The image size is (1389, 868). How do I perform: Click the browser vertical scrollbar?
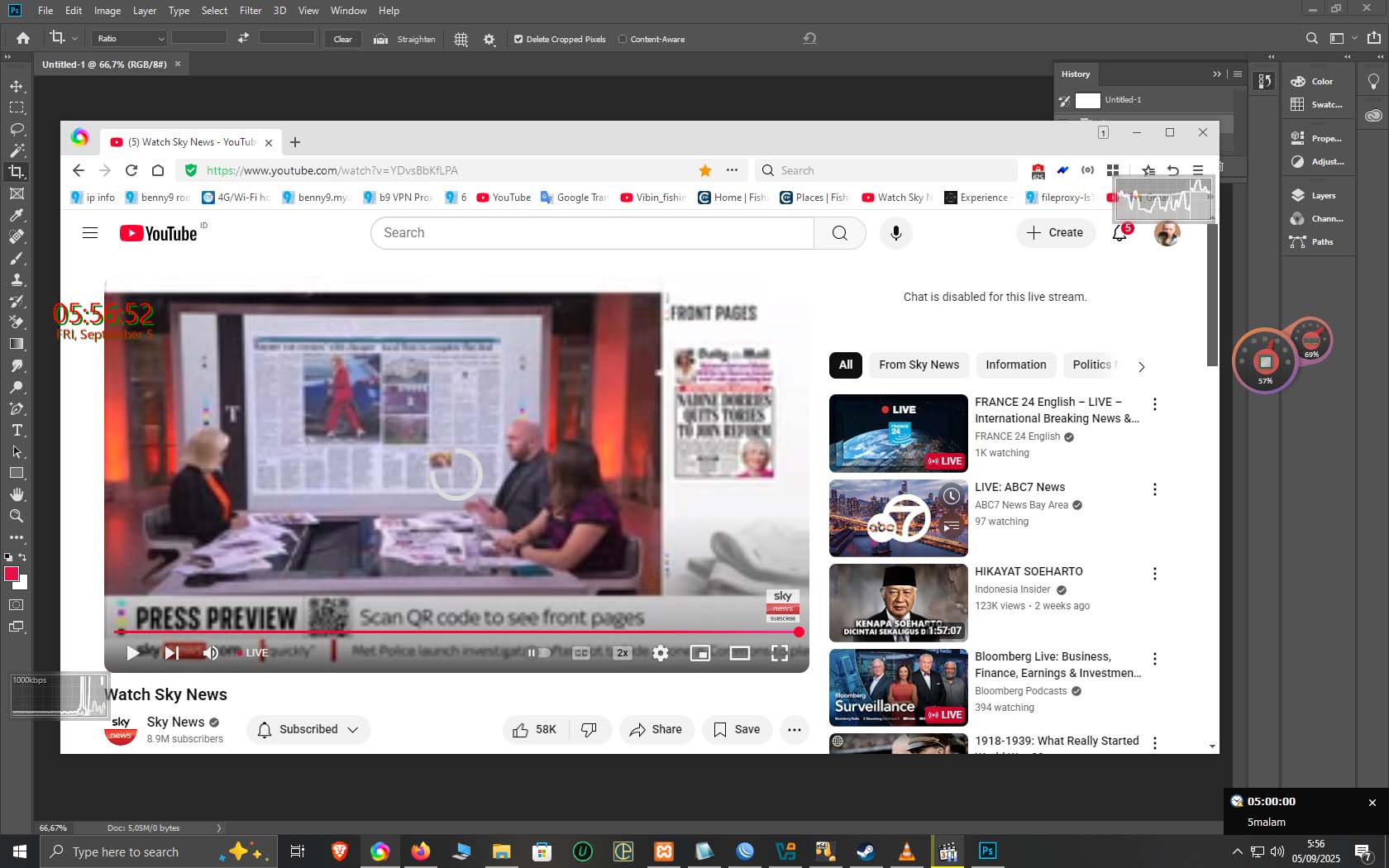(1212, 295)
